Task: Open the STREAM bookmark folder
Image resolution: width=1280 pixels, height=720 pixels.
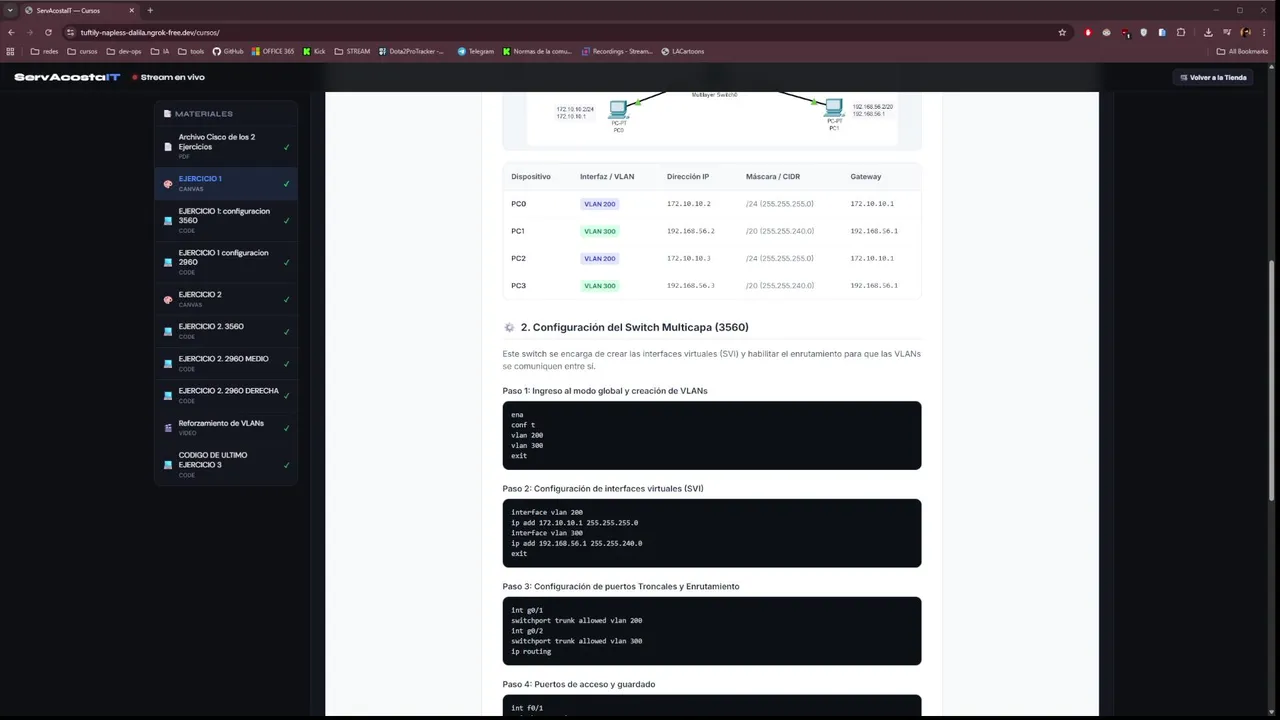Action: point(352,51)
